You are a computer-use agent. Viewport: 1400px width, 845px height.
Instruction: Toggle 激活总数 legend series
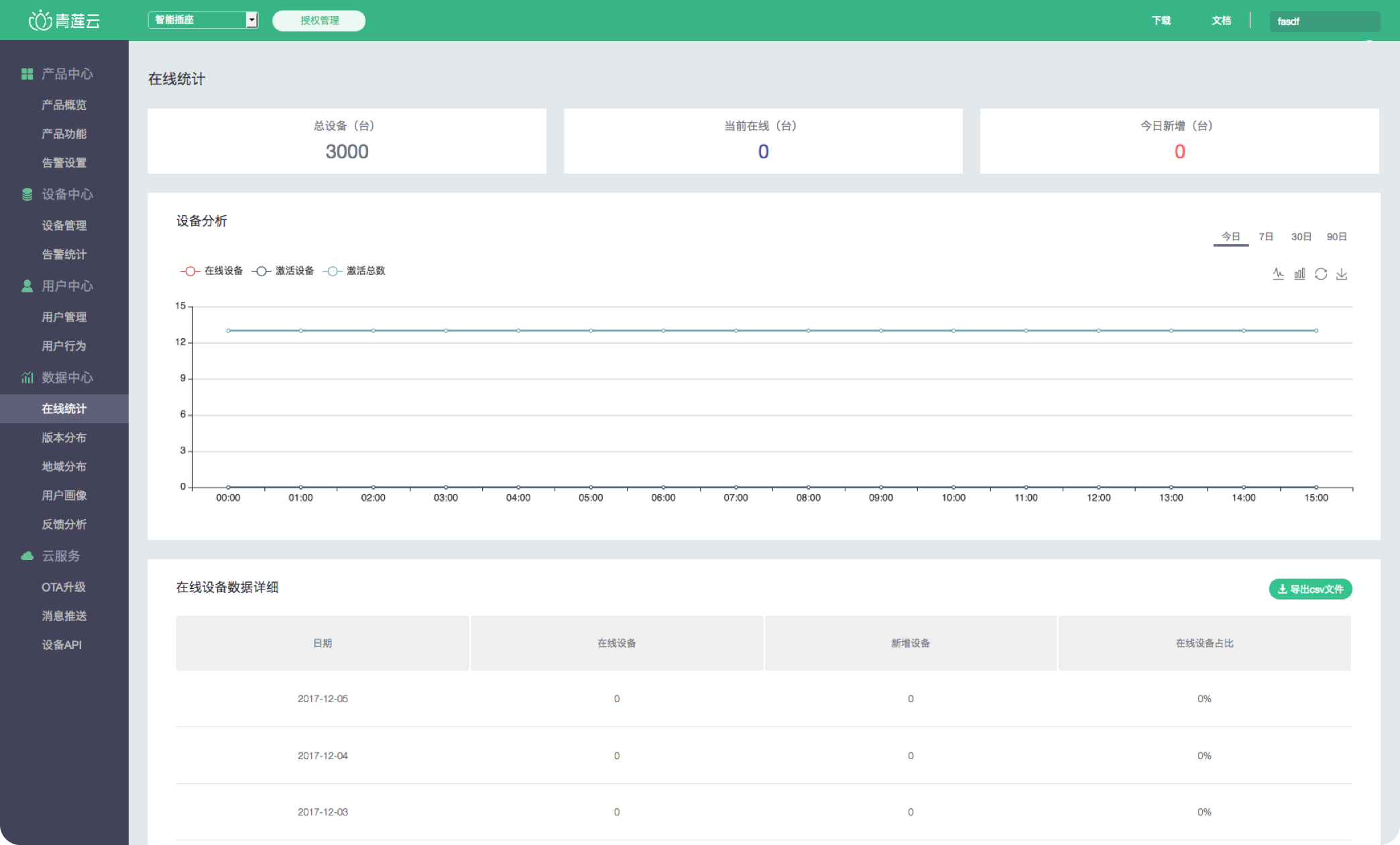click(354, 271)
